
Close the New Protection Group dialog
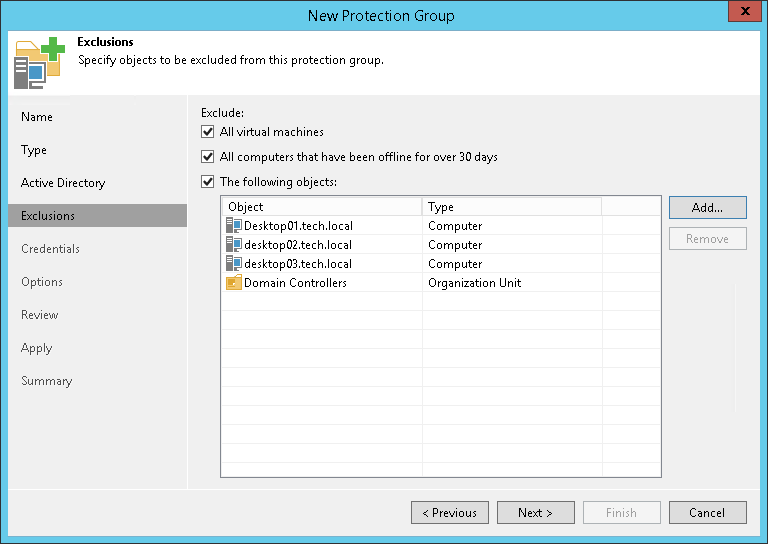click(x=741, y=14)
